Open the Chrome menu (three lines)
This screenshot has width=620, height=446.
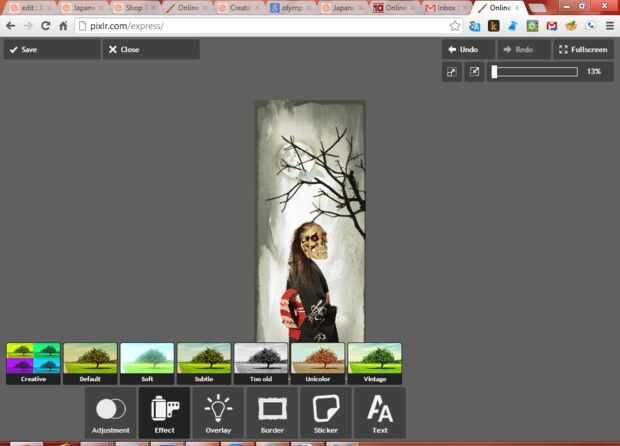tap(610, 26)
